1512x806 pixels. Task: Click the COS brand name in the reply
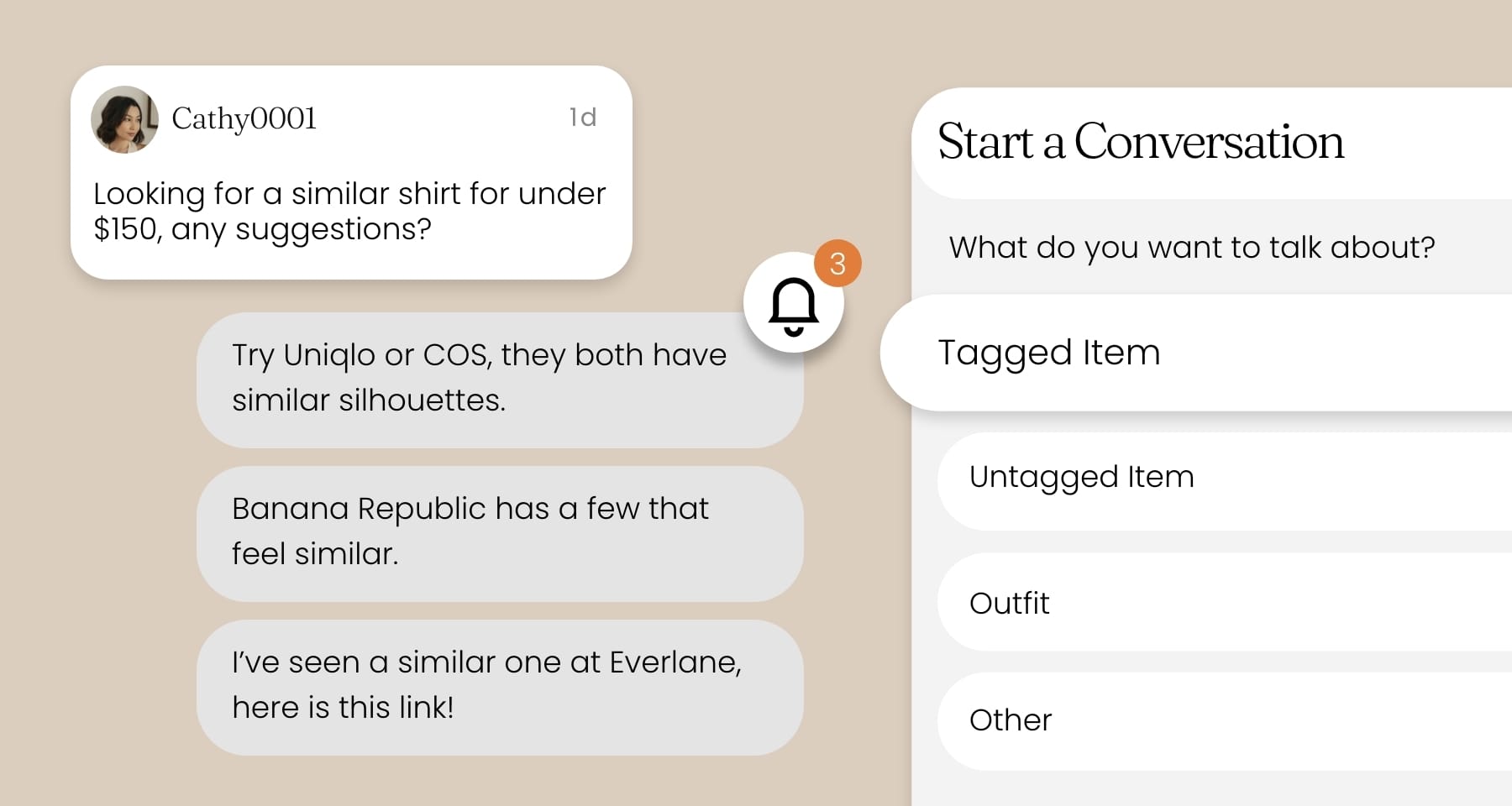(455, 355)
